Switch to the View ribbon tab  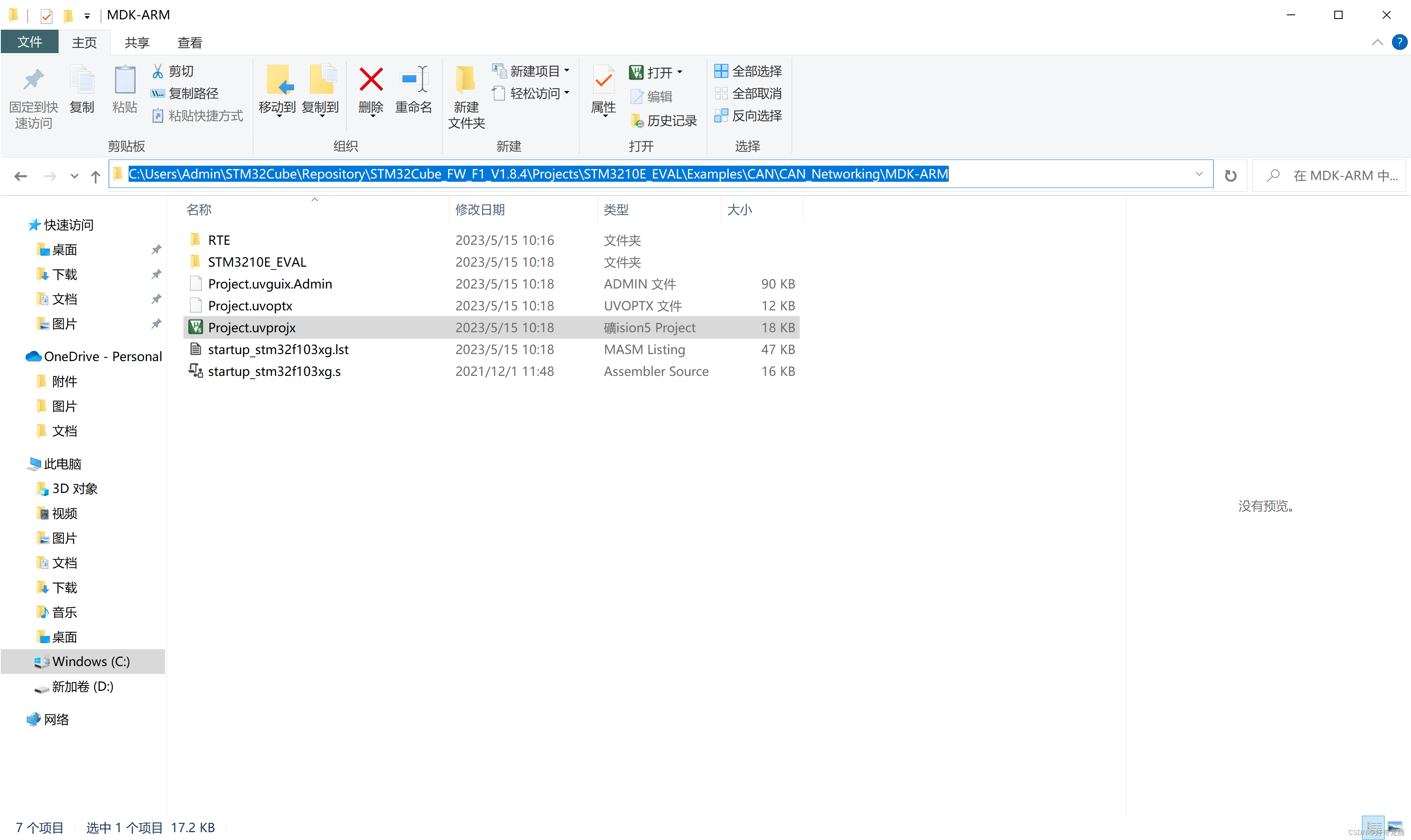[190, 42]
